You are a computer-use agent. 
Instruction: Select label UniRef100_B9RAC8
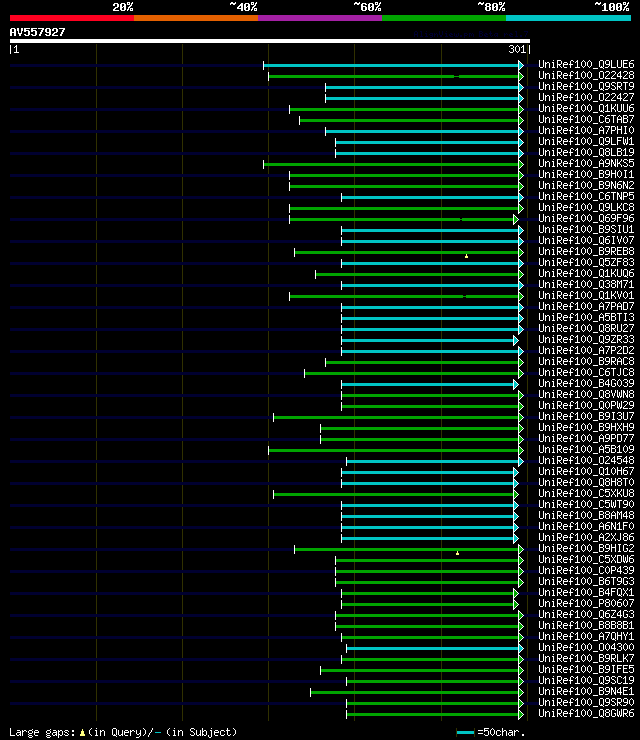[586, 362]
